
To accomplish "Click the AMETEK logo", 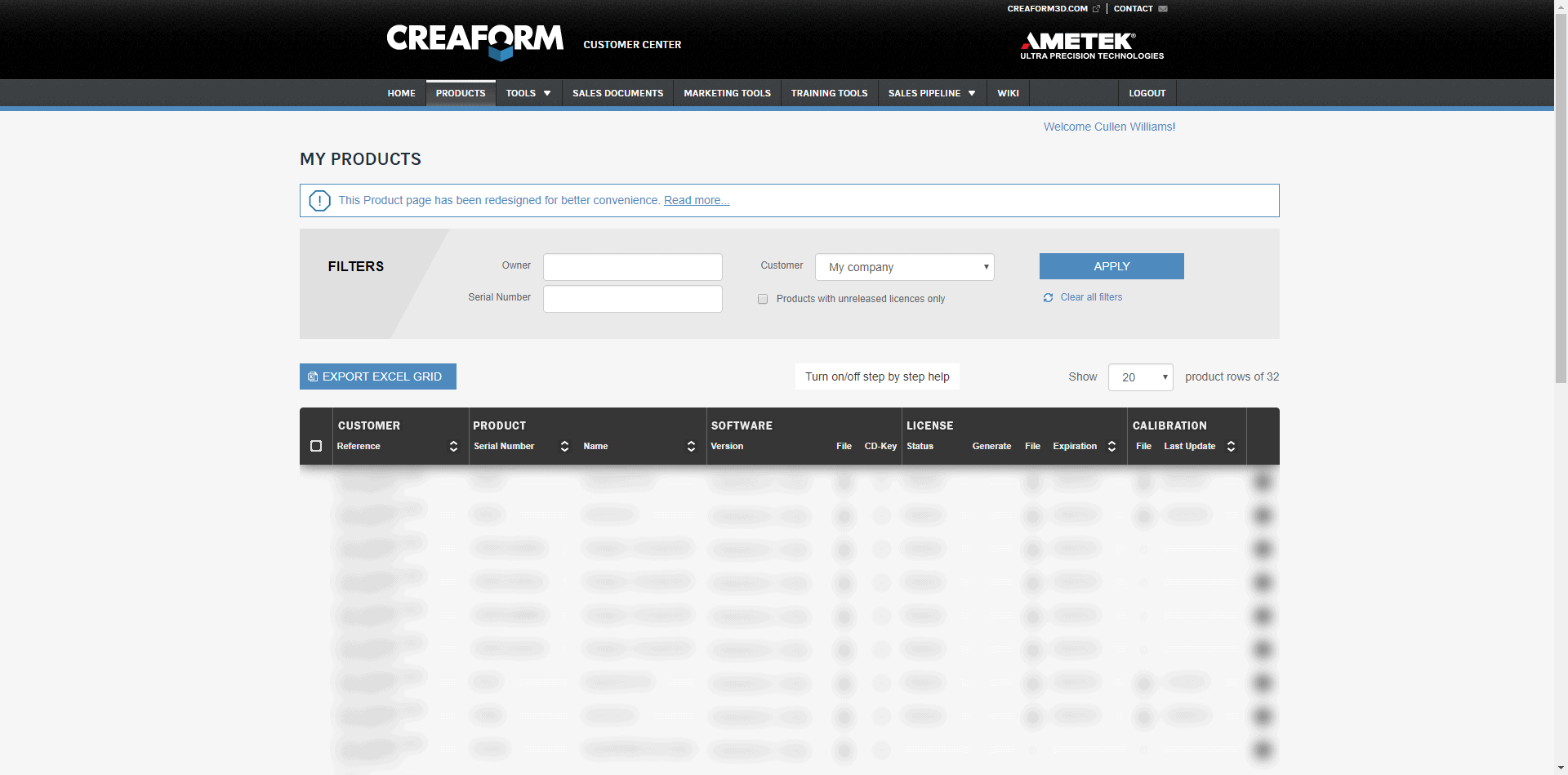I will [x=1092, y=46].
